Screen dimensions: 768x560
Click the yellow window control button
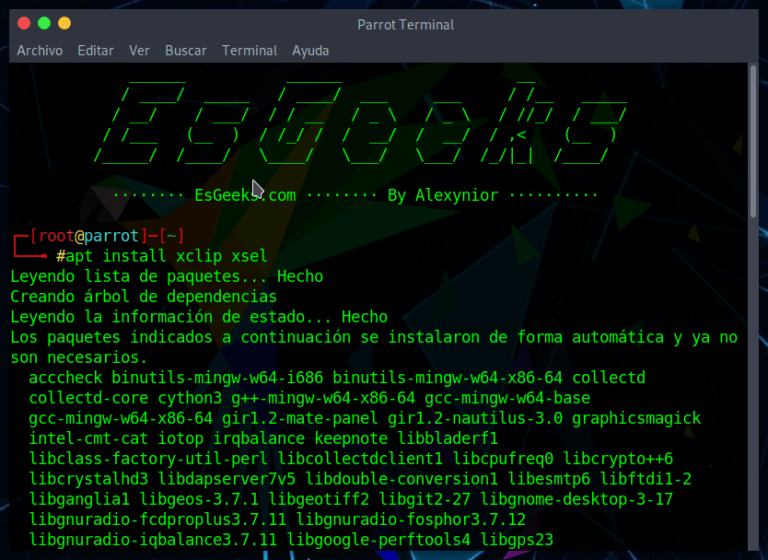(64, 23)
